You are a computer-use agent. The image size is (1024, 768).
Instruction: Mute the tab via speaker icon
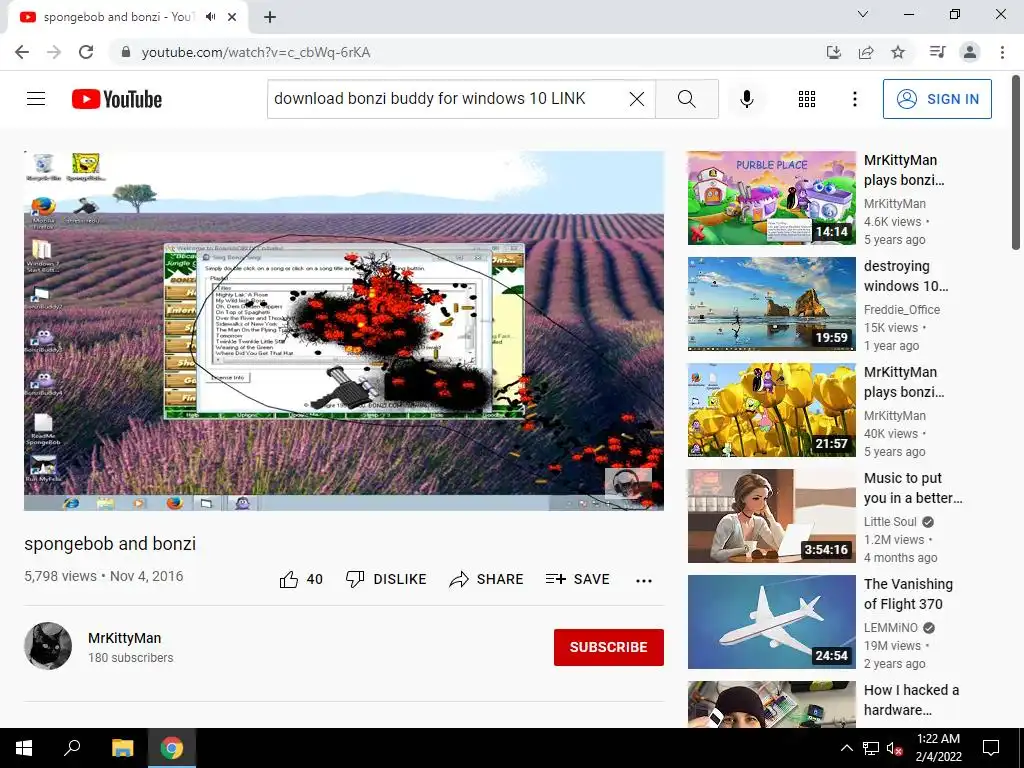(x=210, y=17)
